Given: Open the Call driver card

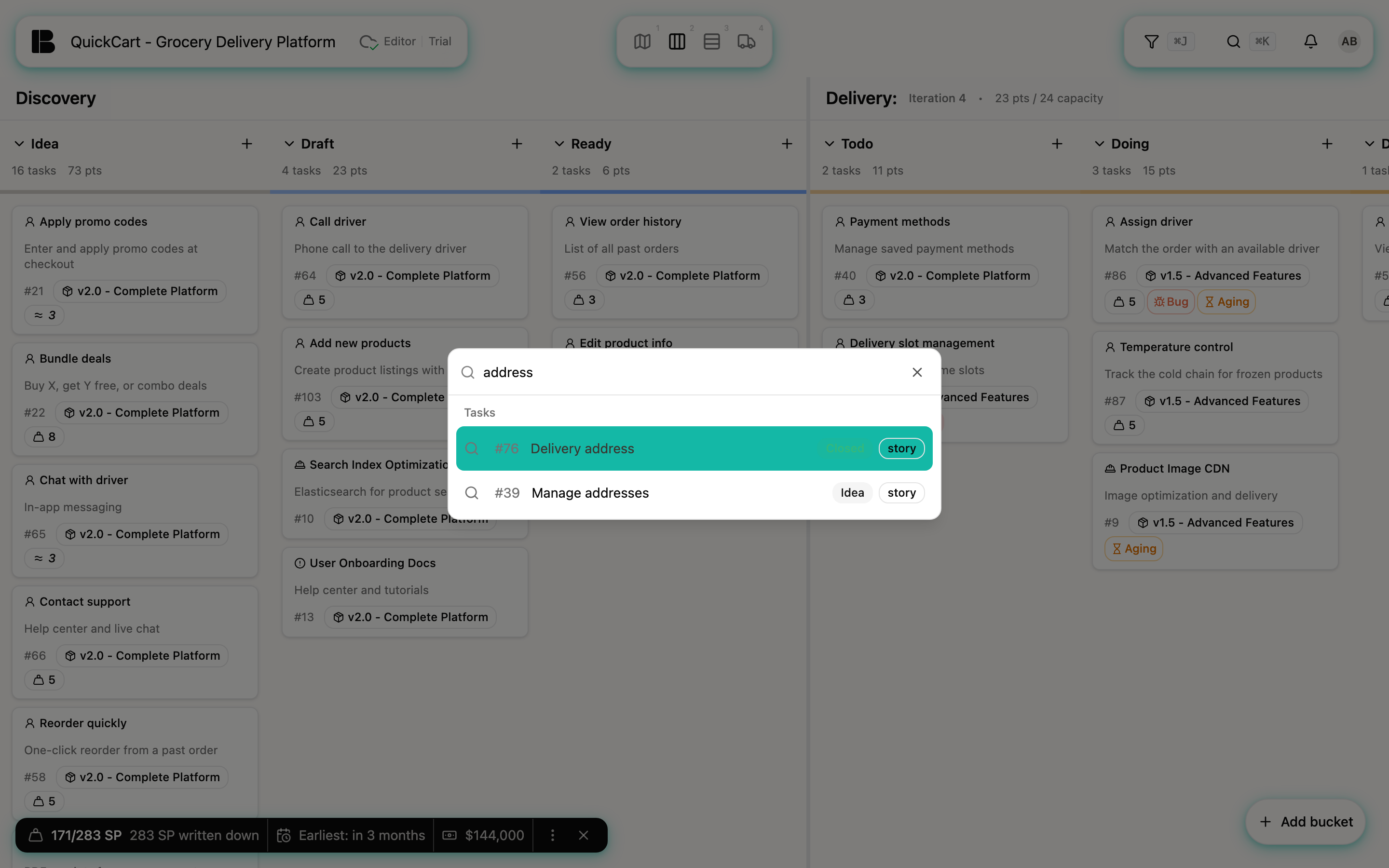Looking at the screenshot, I should 405,262.
